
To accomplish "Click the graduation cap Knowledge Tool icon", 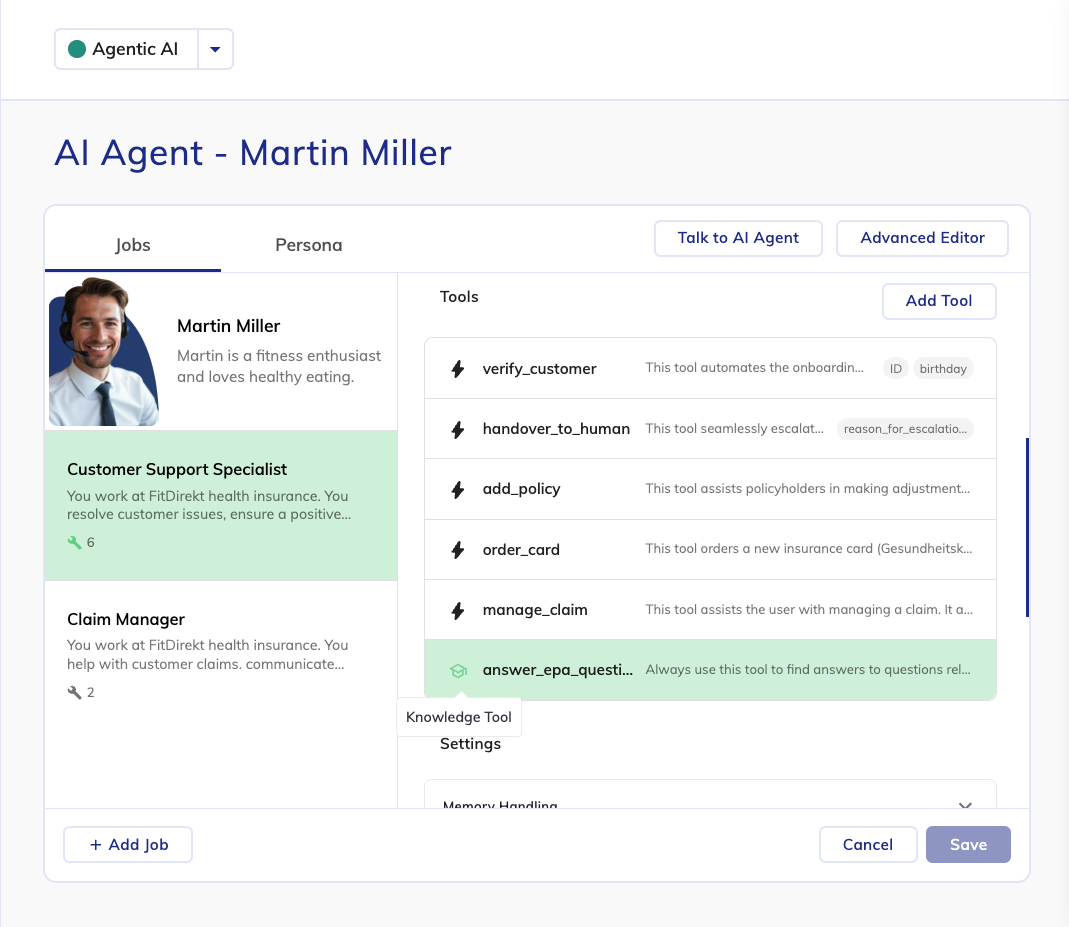I will tap(458, 670).
